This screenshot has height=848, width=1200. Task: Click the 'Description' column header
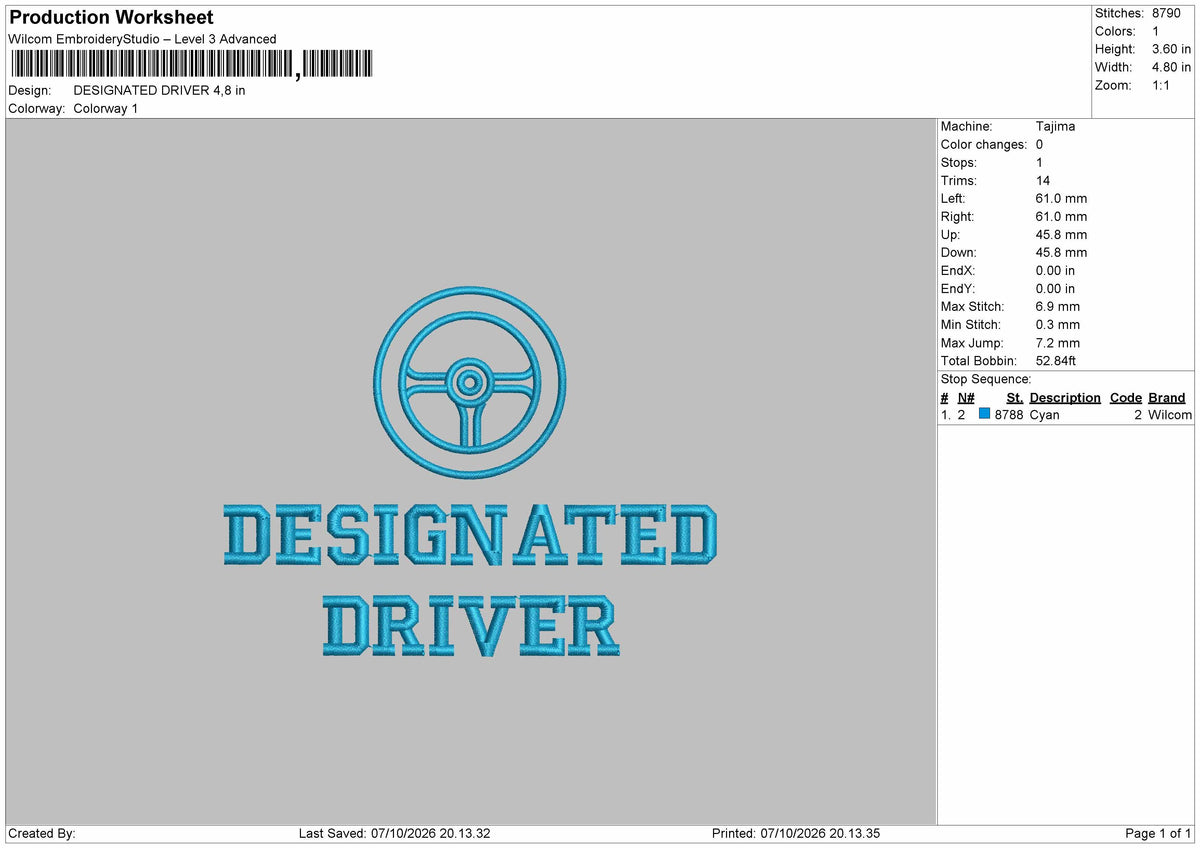point(1065,397)
